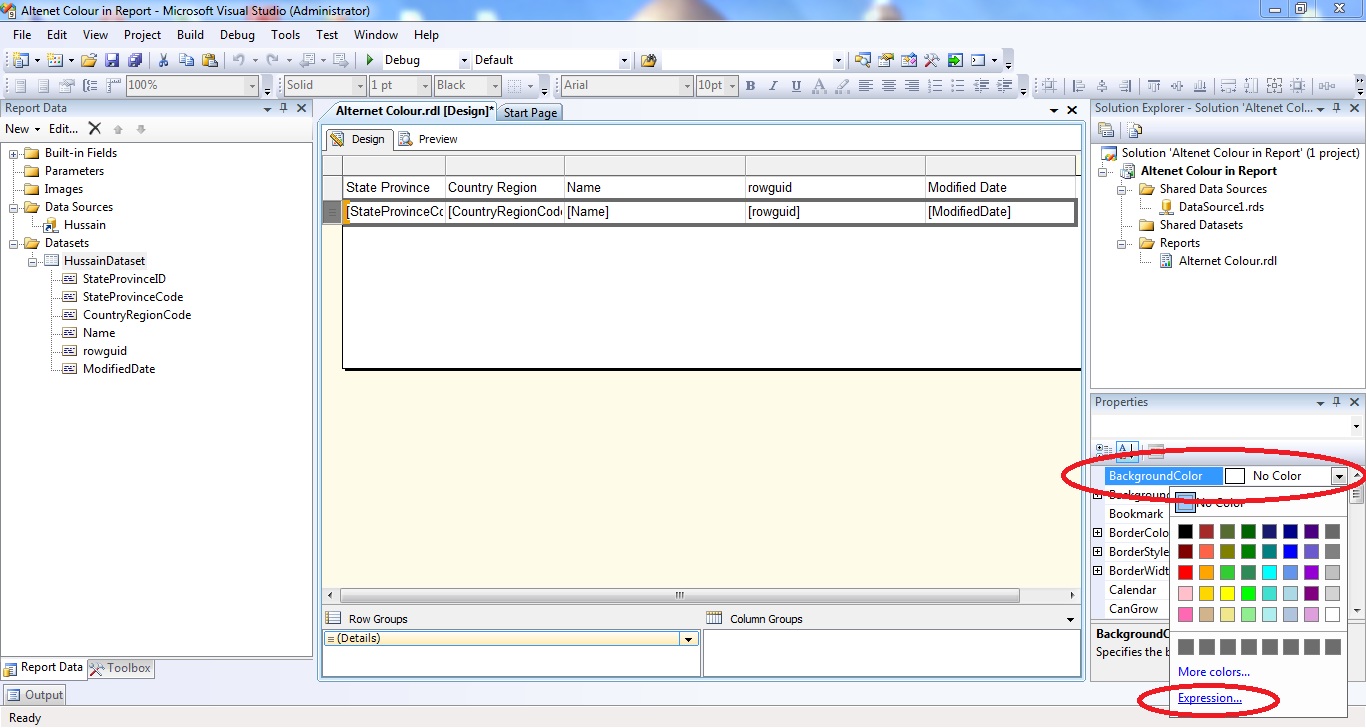The width and height of the screenshot is (1366, 728).
Task: Click the Categorized view icon in Properties panel
Action: [x=1103, y=449]
